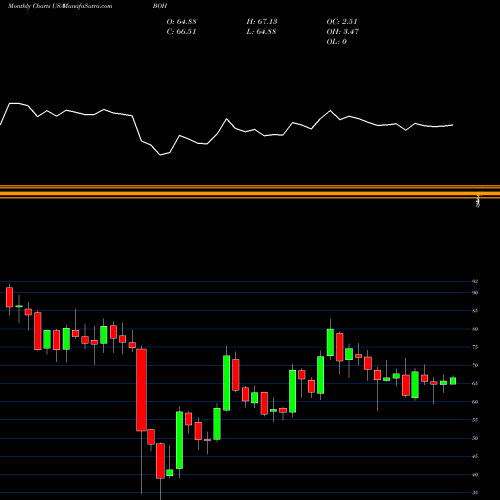Click the price axis label '90'
The image size is (500, 500).
click(x=475, y=293)
